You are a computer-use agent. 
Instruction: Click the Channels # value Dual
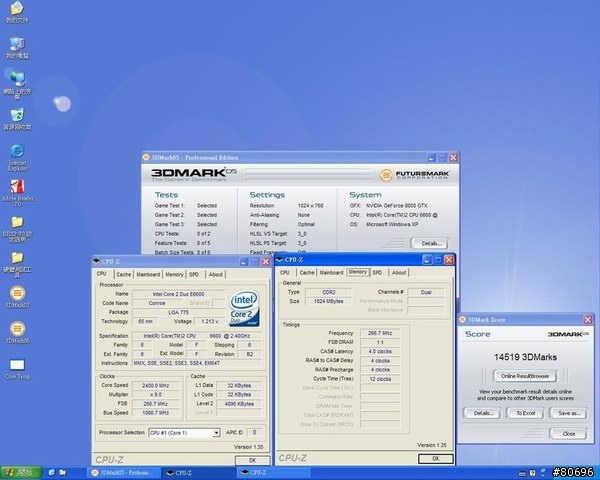click(426, 292)
